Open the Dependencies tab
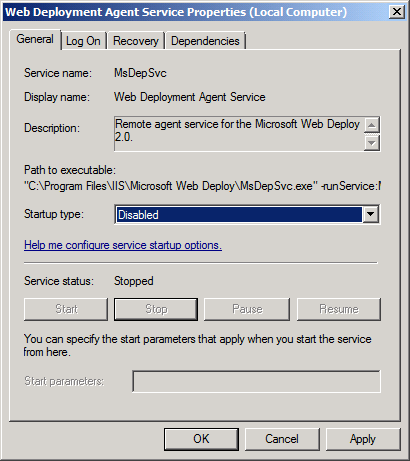This screenshot has height=461, width=410. click(x=205, y=41)
